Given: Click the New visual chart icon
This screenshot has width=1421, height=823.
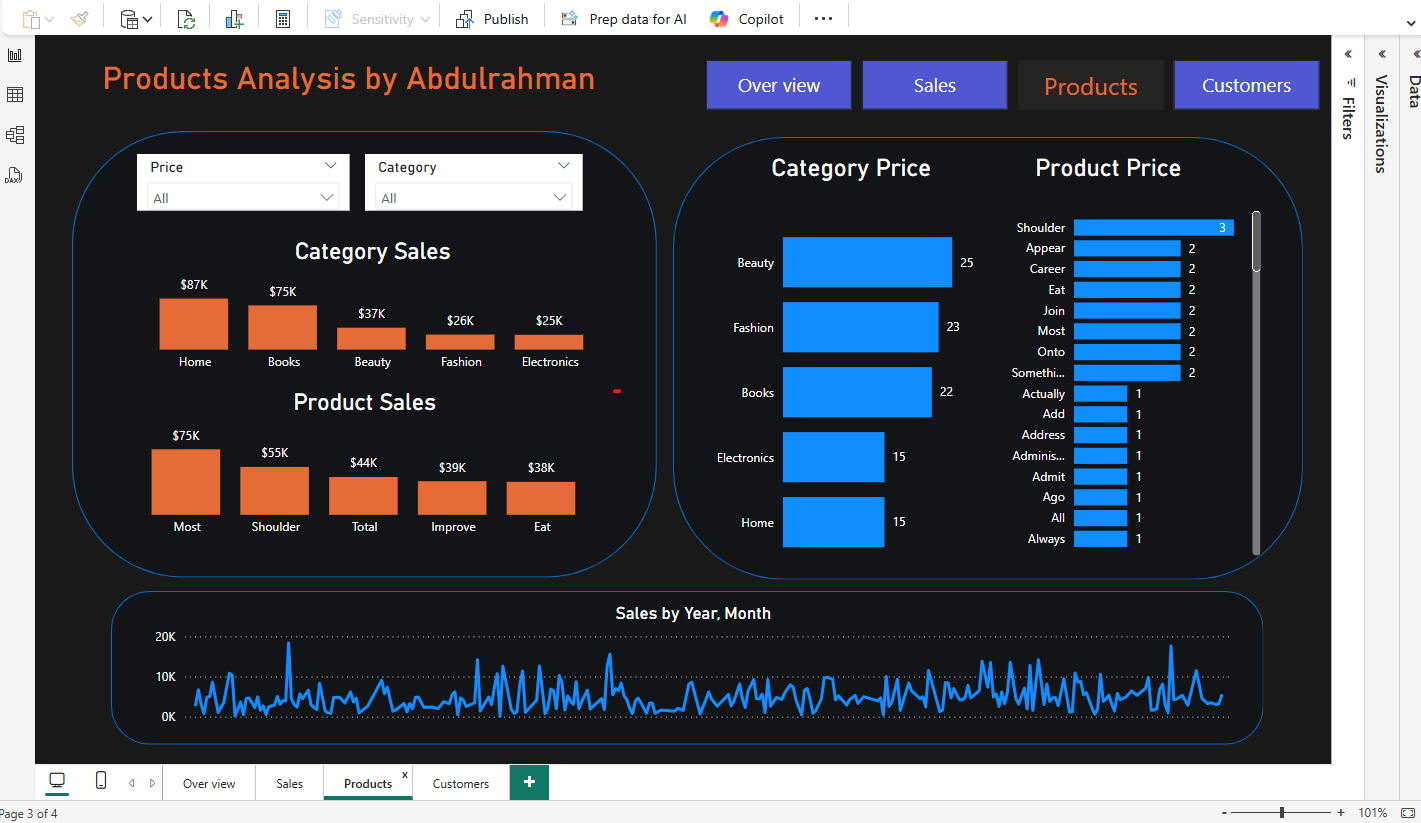Looking at the screenshot, I should click(x=234, y=19).
